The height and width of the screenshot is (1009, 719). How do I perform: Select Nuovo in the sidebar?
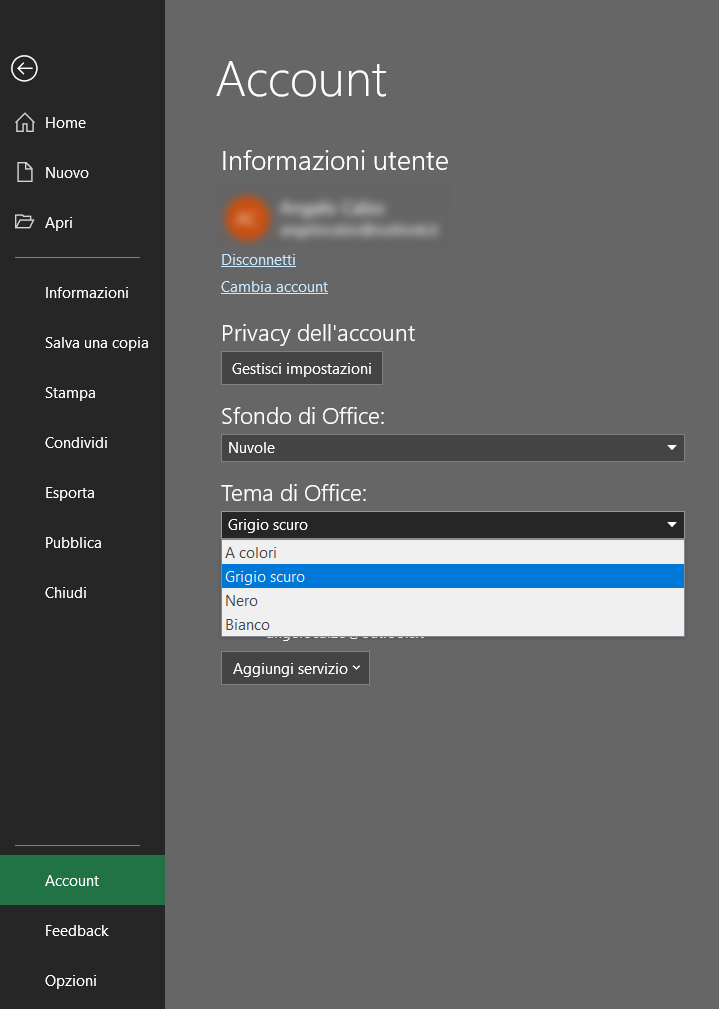click(x=82, y=172)
